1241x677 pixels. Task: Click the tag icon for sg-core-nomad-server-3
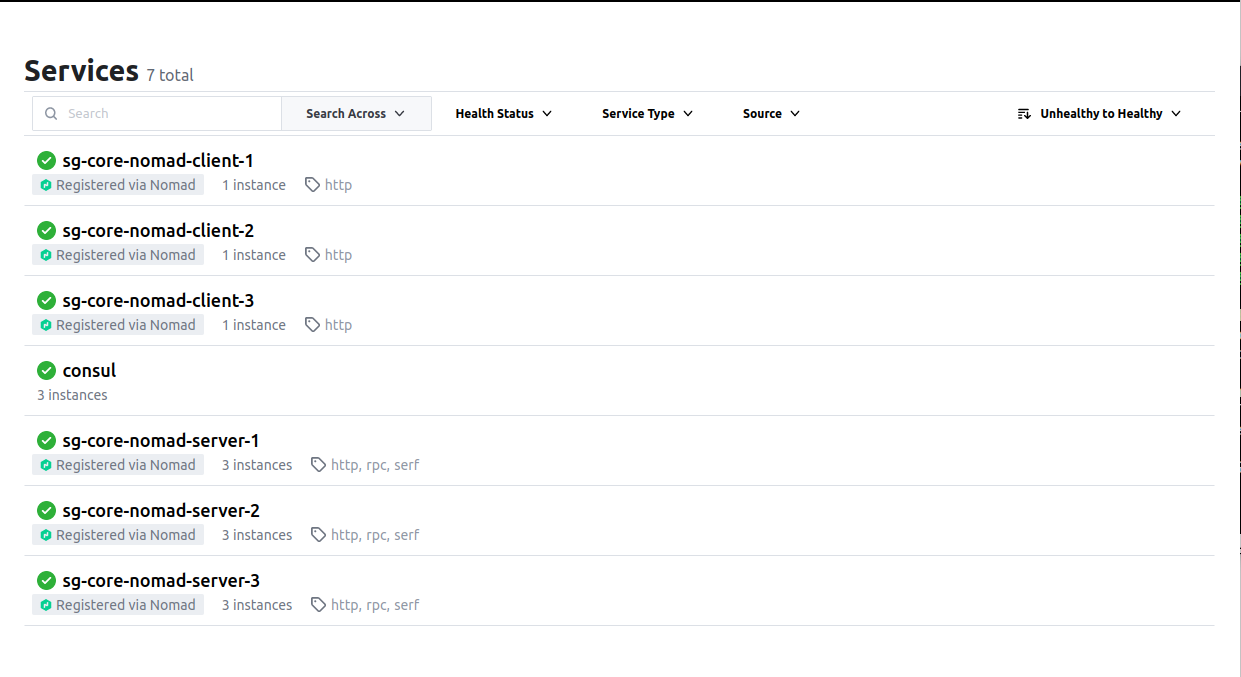(319, 605)
